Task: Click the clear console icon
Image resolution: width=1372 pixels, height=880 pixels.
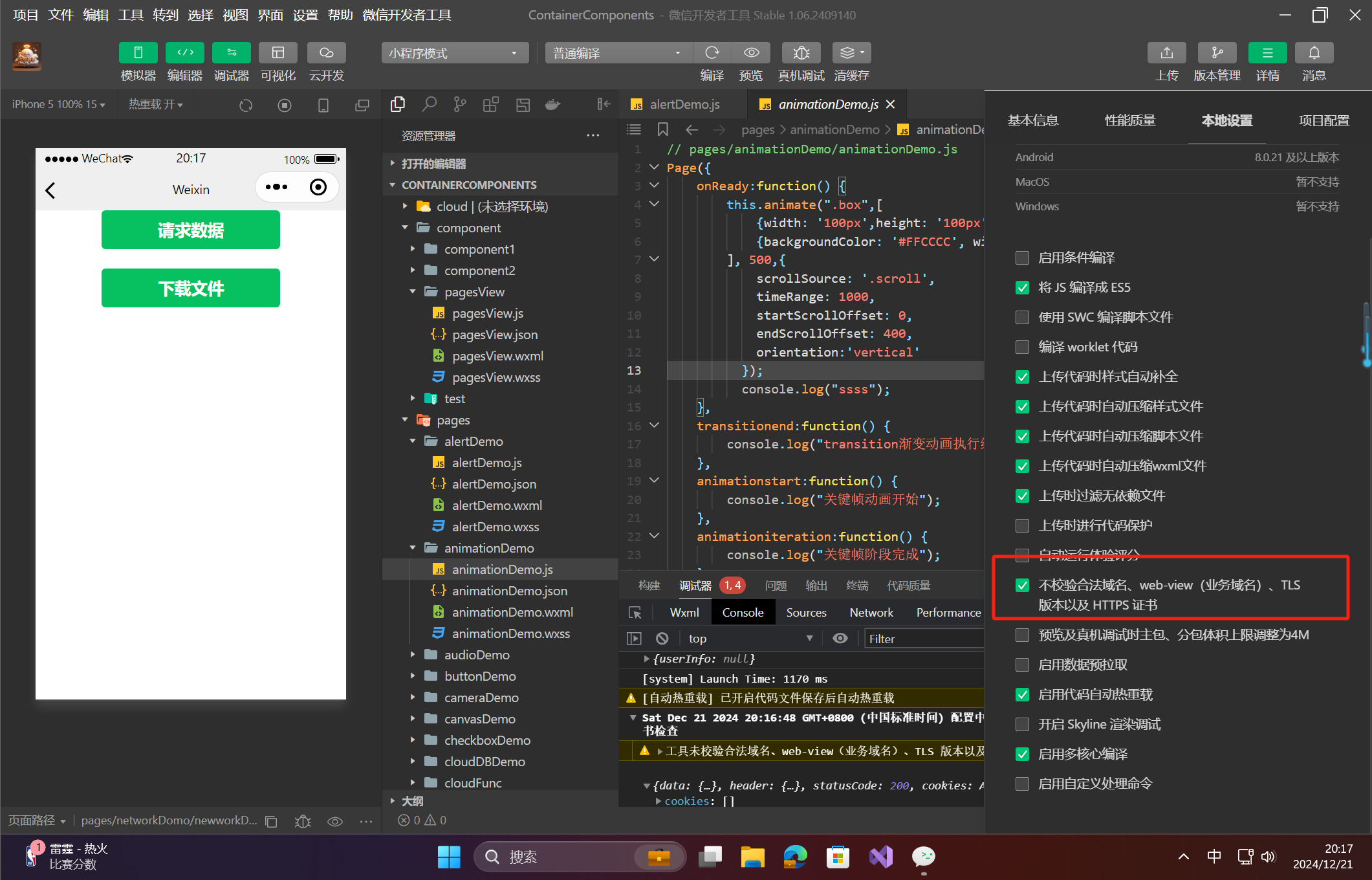Action: pyautogui.click(x=662, y=639)
